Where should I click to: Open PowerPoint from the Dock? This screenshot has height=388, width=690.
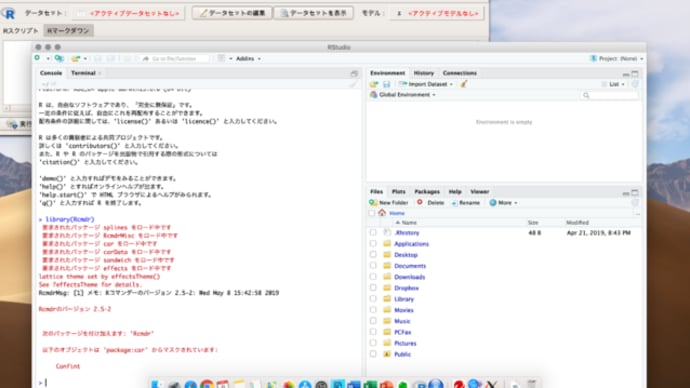(387, 385)
